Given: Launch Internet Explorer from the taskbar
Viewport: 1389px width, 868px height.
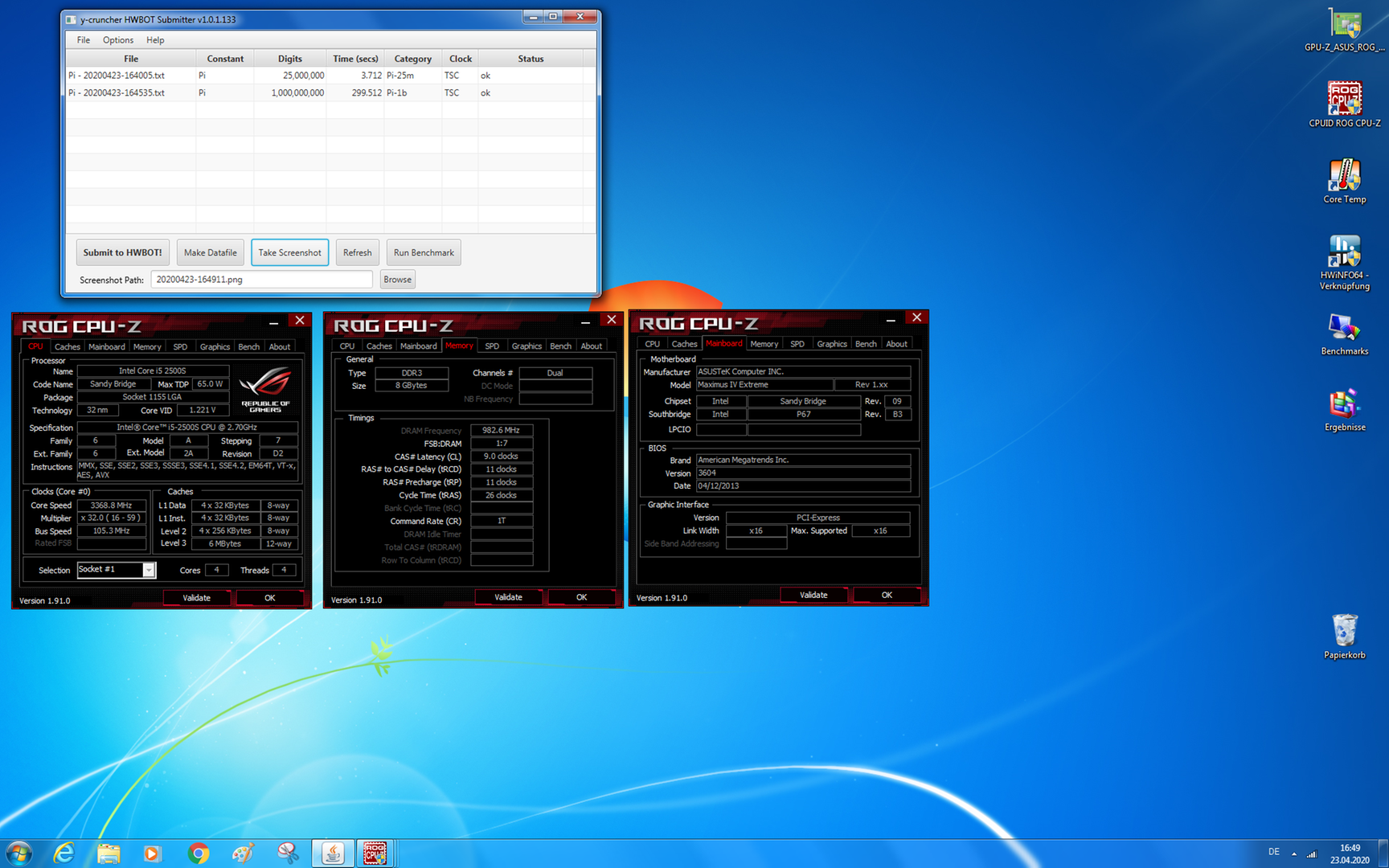Looking at the screenshot, I should [x=64, y=853].
